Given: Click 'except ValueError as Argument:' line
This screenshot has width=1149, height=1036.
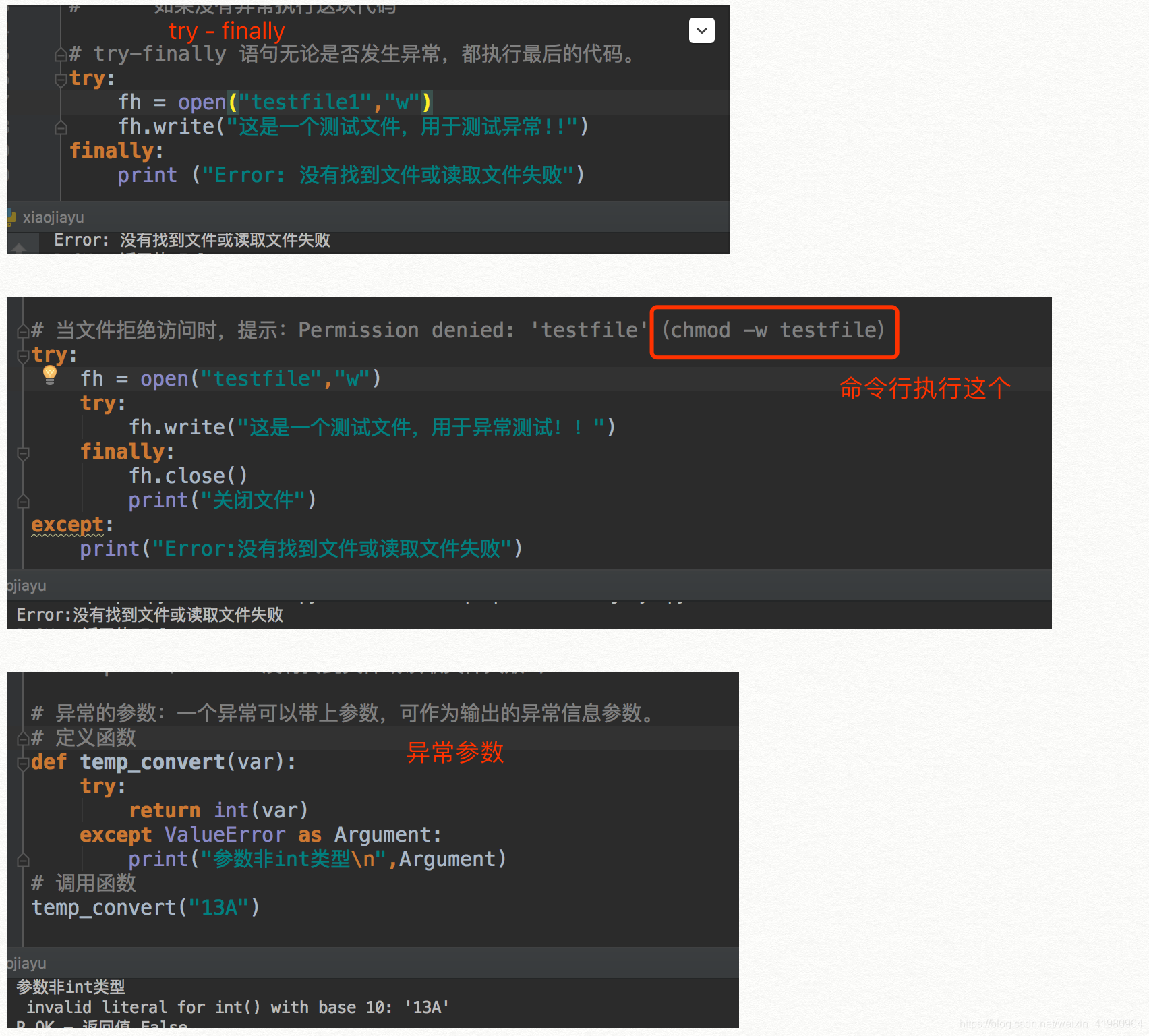Looking at the screenshot, I should pyautogui.click(x=260, y=835).
